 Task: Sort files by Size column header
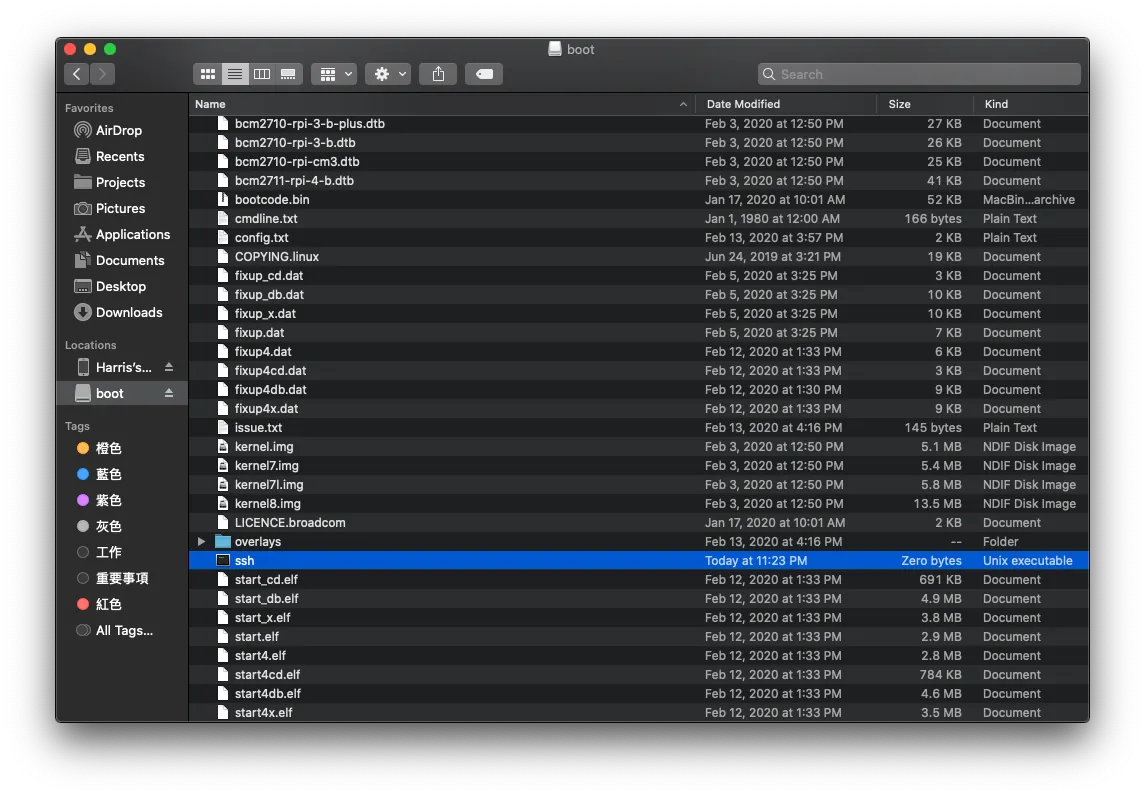pyautogui.click(x=899, y=104)
